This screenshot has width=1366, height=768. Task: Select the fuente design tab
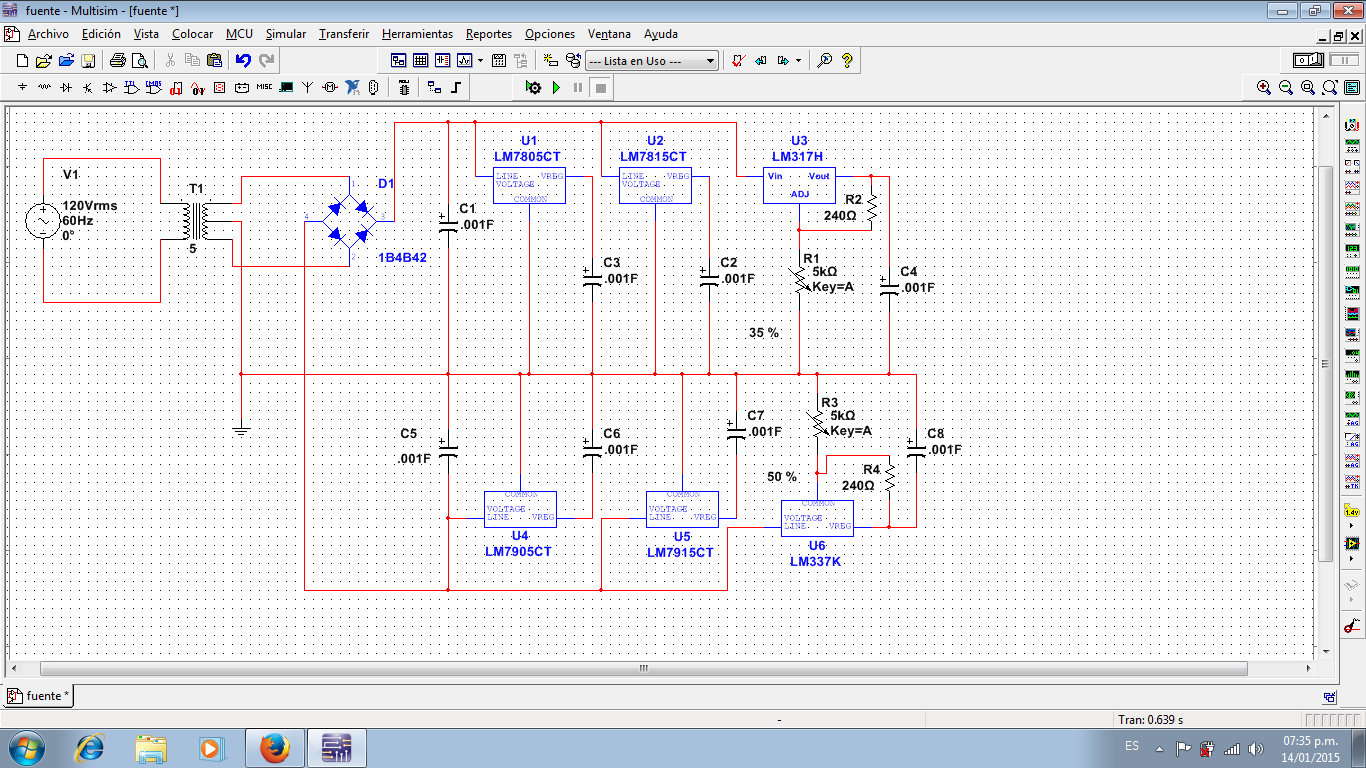40,696
